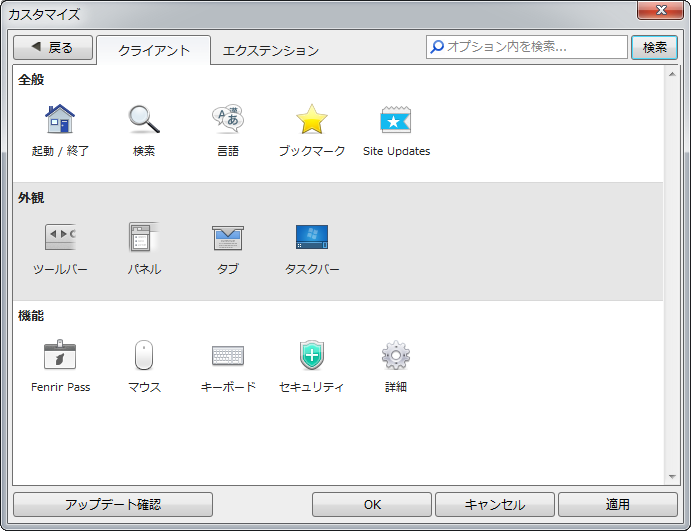Click the 戻る back button
691x531 pixels.
tap(53, 47)
